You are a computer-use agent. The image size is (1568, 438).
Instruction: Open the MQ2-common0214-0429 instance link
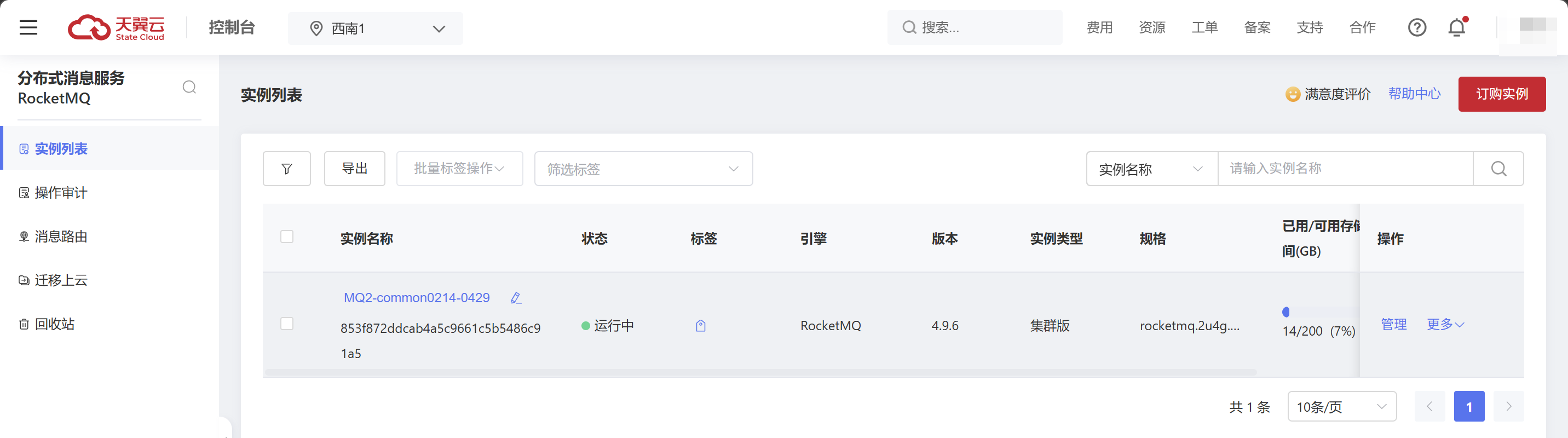(416, 297)
